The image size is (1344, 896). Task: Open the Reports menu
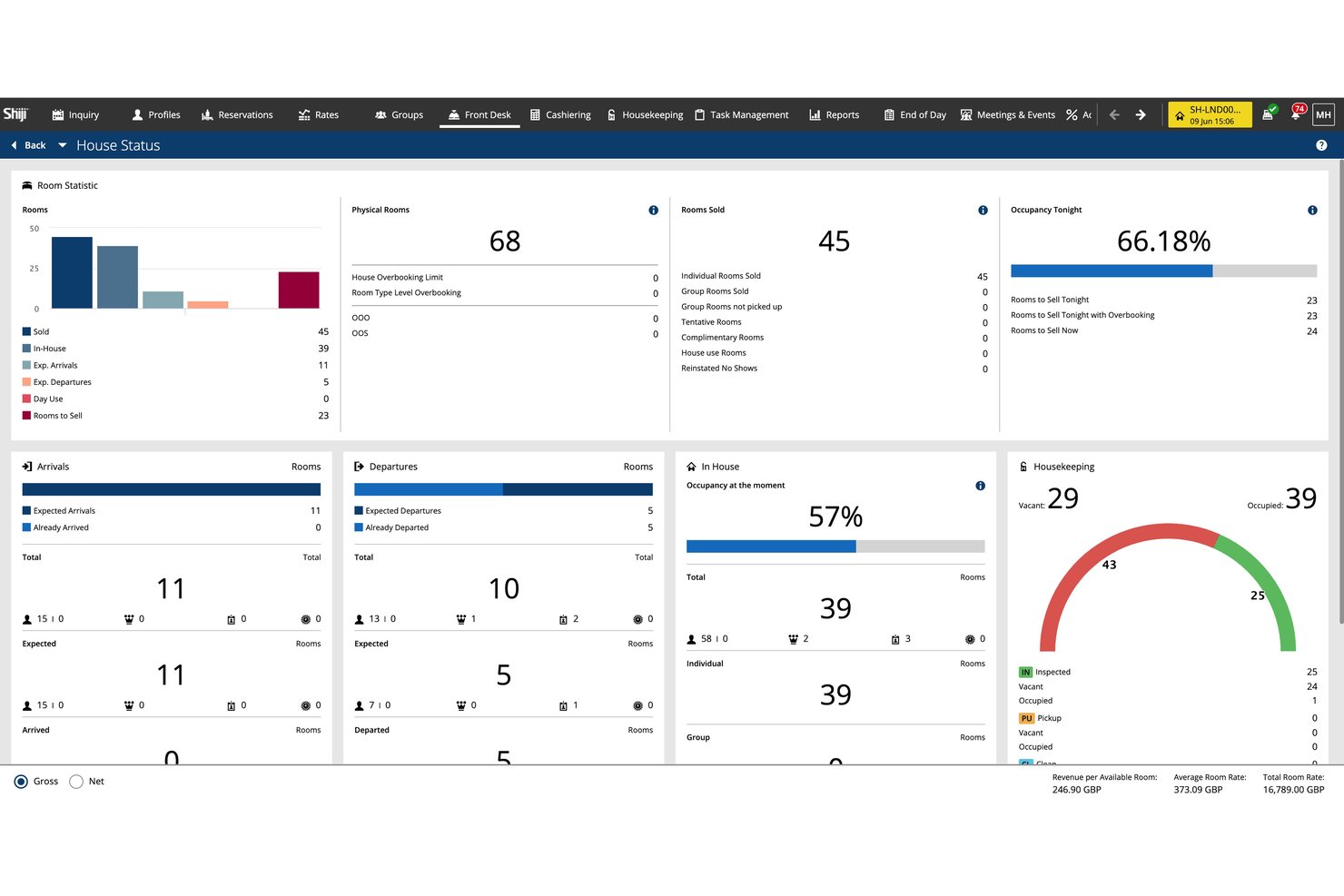coord(834,115)
